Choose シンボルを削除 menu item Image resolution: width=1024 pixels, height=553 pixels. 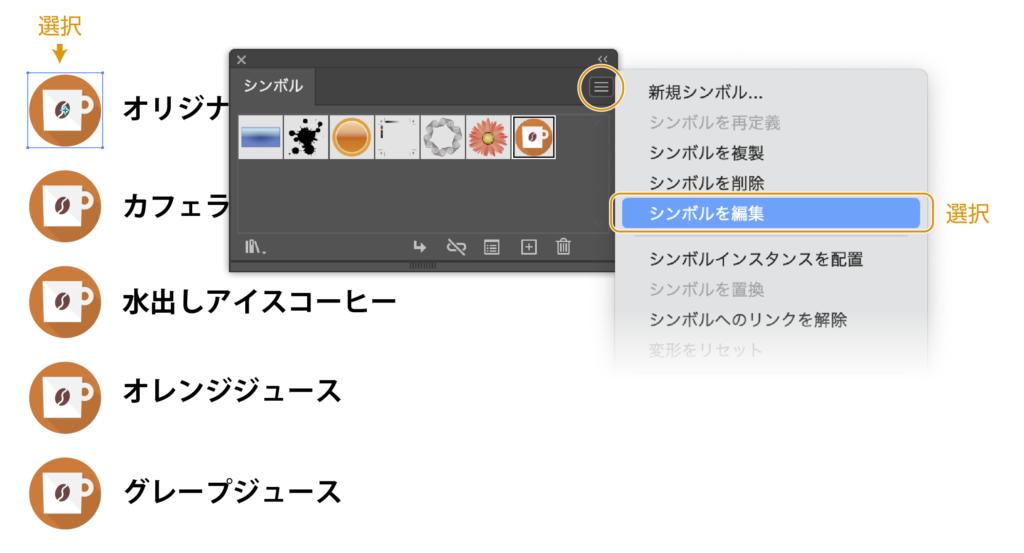click(706, 183)
